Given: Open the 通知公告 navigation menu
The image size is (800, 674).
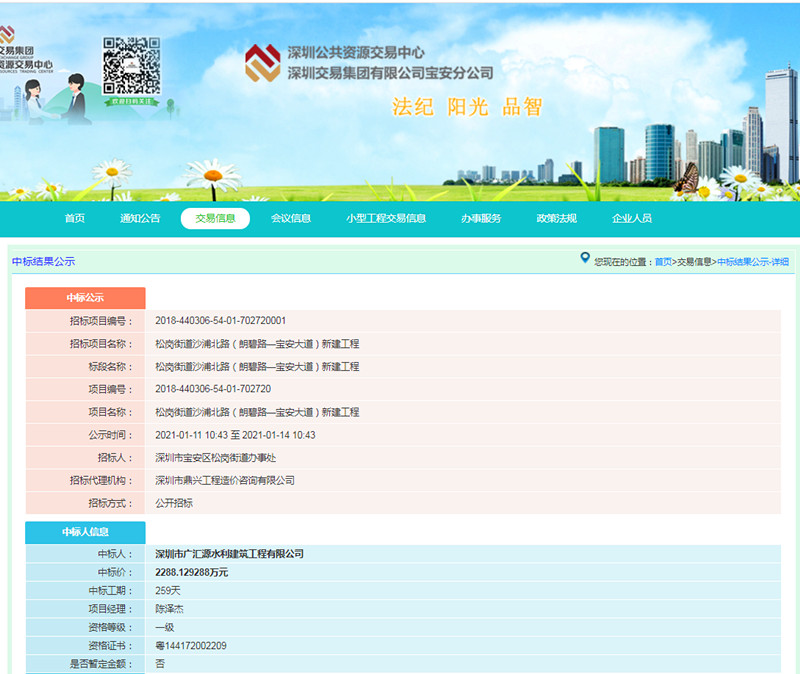Looking at the screenshot, I should 140,218.
